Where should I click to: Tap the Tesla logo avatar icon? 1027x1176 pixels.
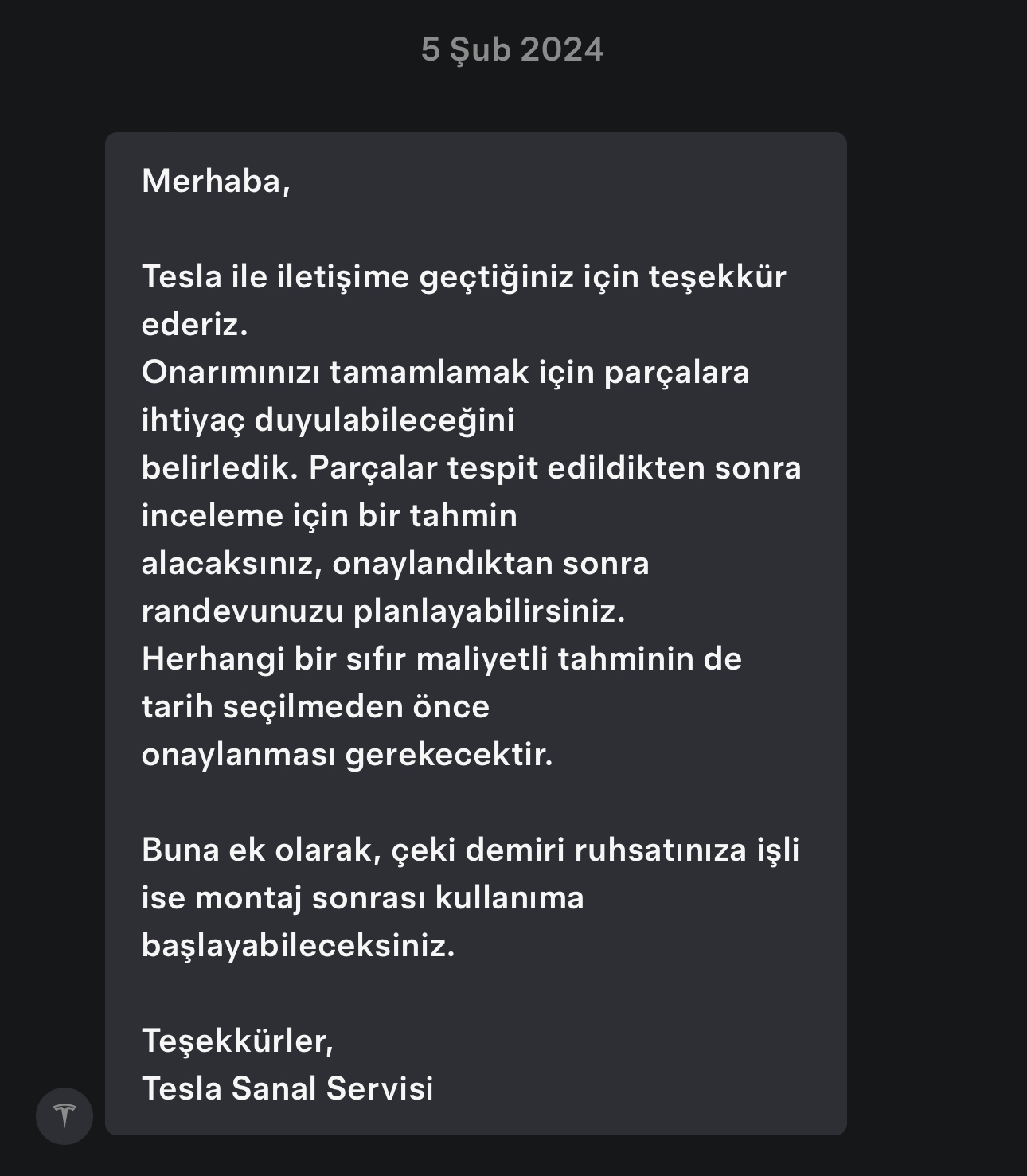[x=64, y=1115]
